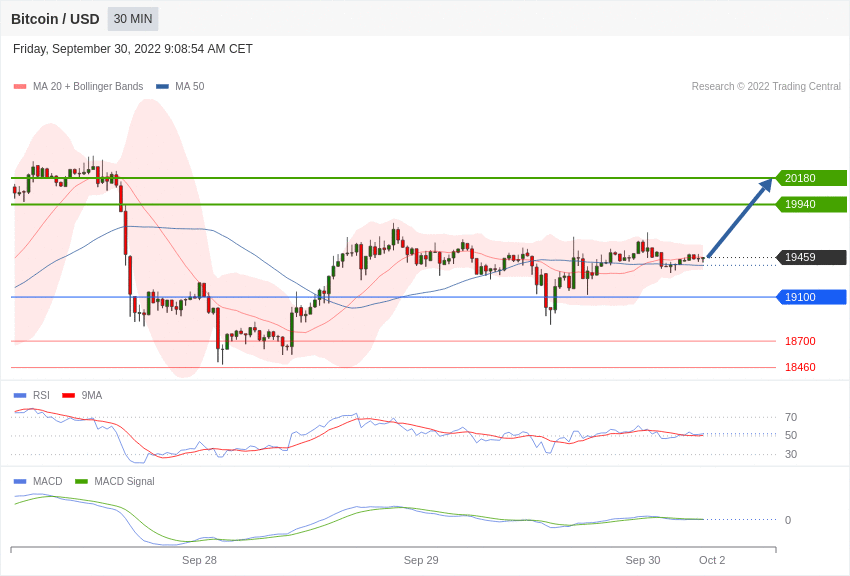Select the Sep 30 date on time axis
This screenshot has width=850, height=576.
pos(642,560)
